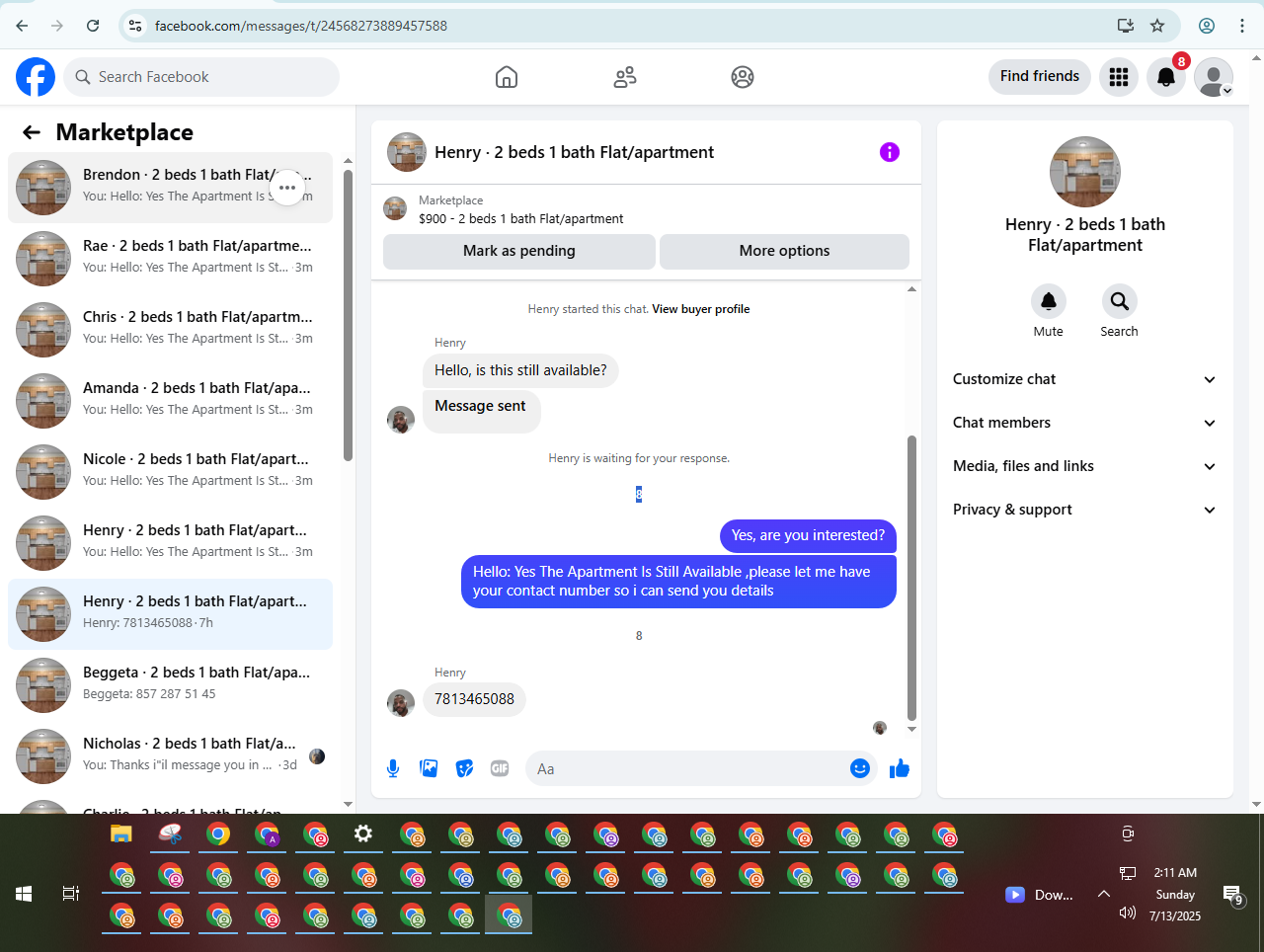Go to Home feed icon
The height and width of the screenshot is (952, 1264).
507,77
